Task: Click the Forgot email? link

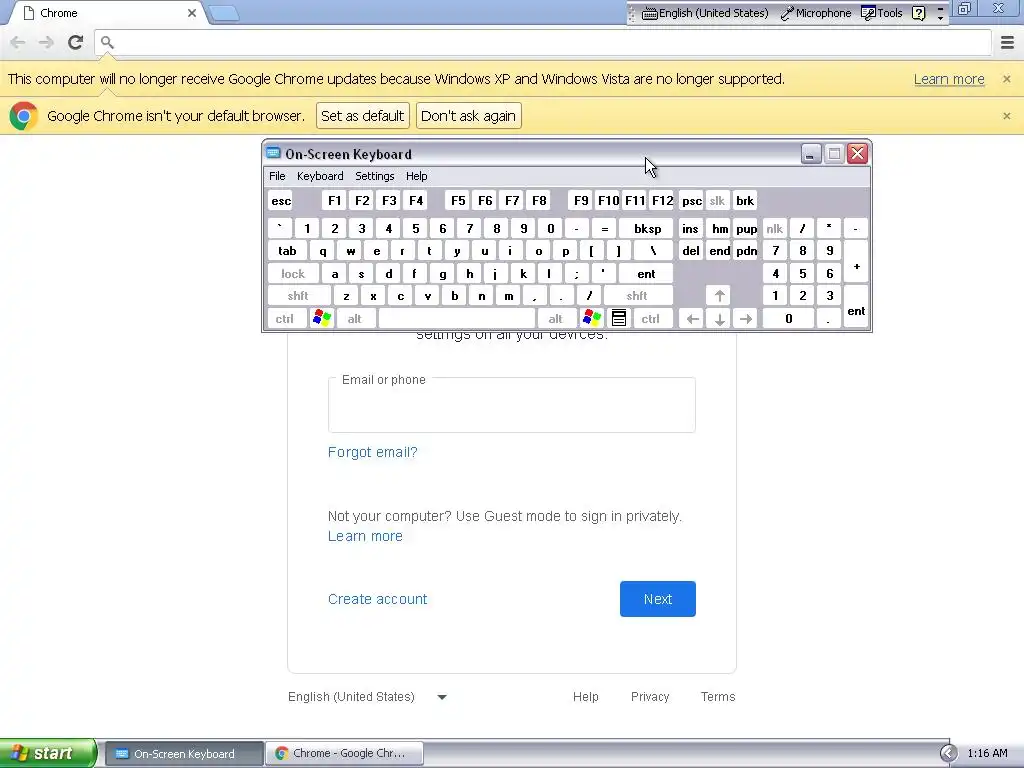Action: (x=372, y=452)
